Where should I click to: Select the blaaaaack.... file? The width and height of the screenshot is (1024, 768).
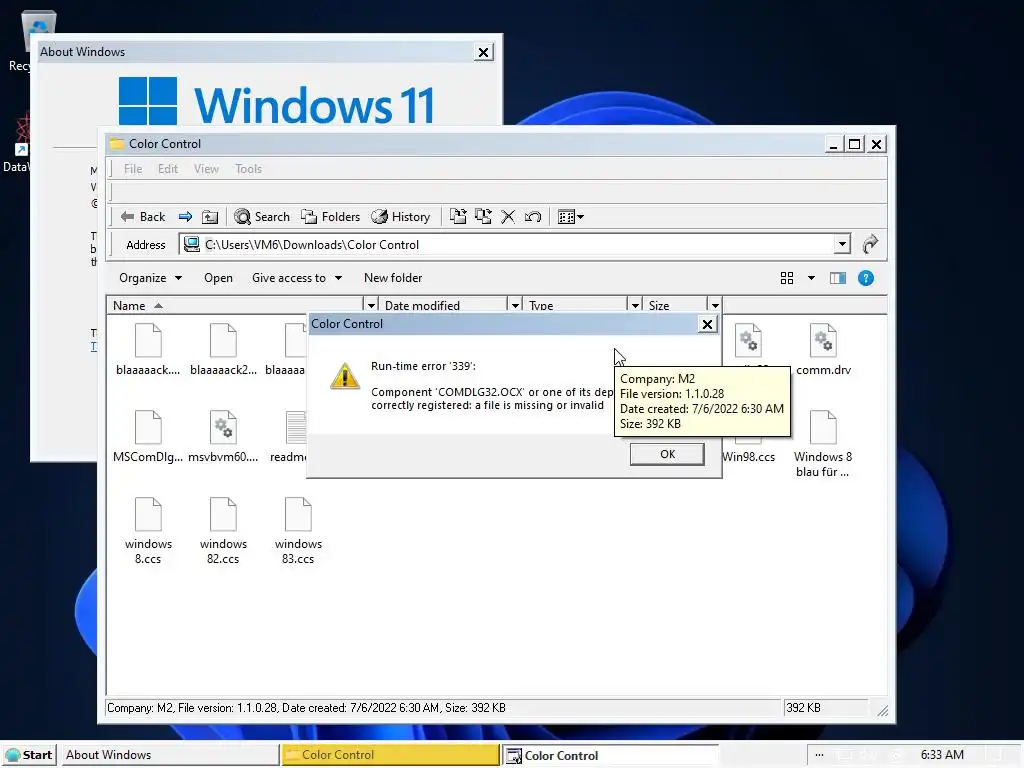148,350
